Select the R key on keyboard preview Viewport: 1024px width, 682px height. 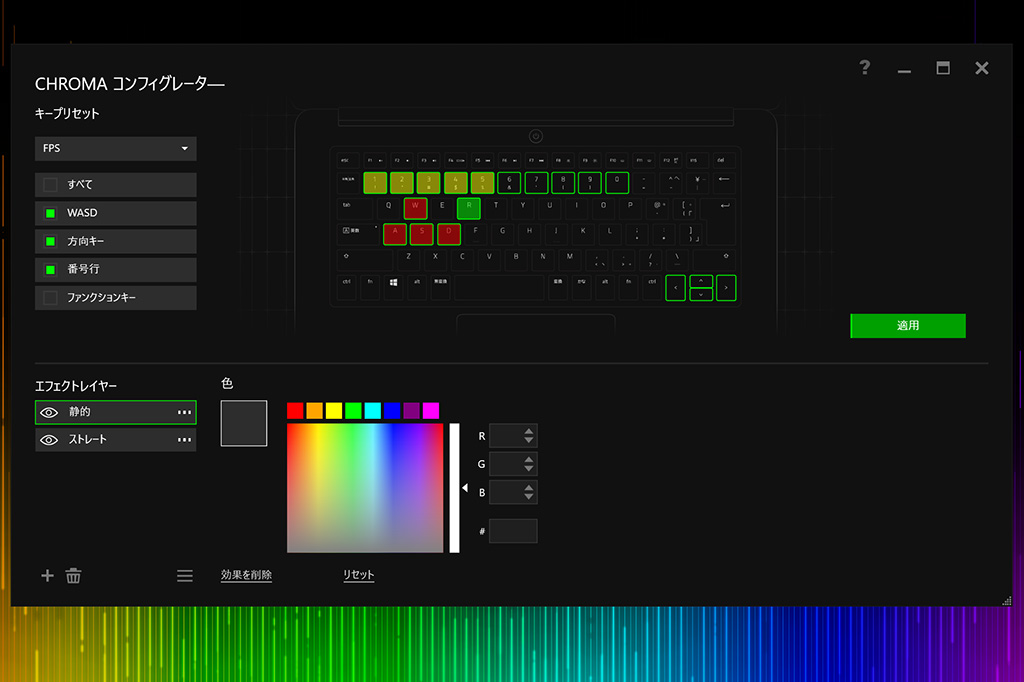pyautogui.click(x=469, y=208)
